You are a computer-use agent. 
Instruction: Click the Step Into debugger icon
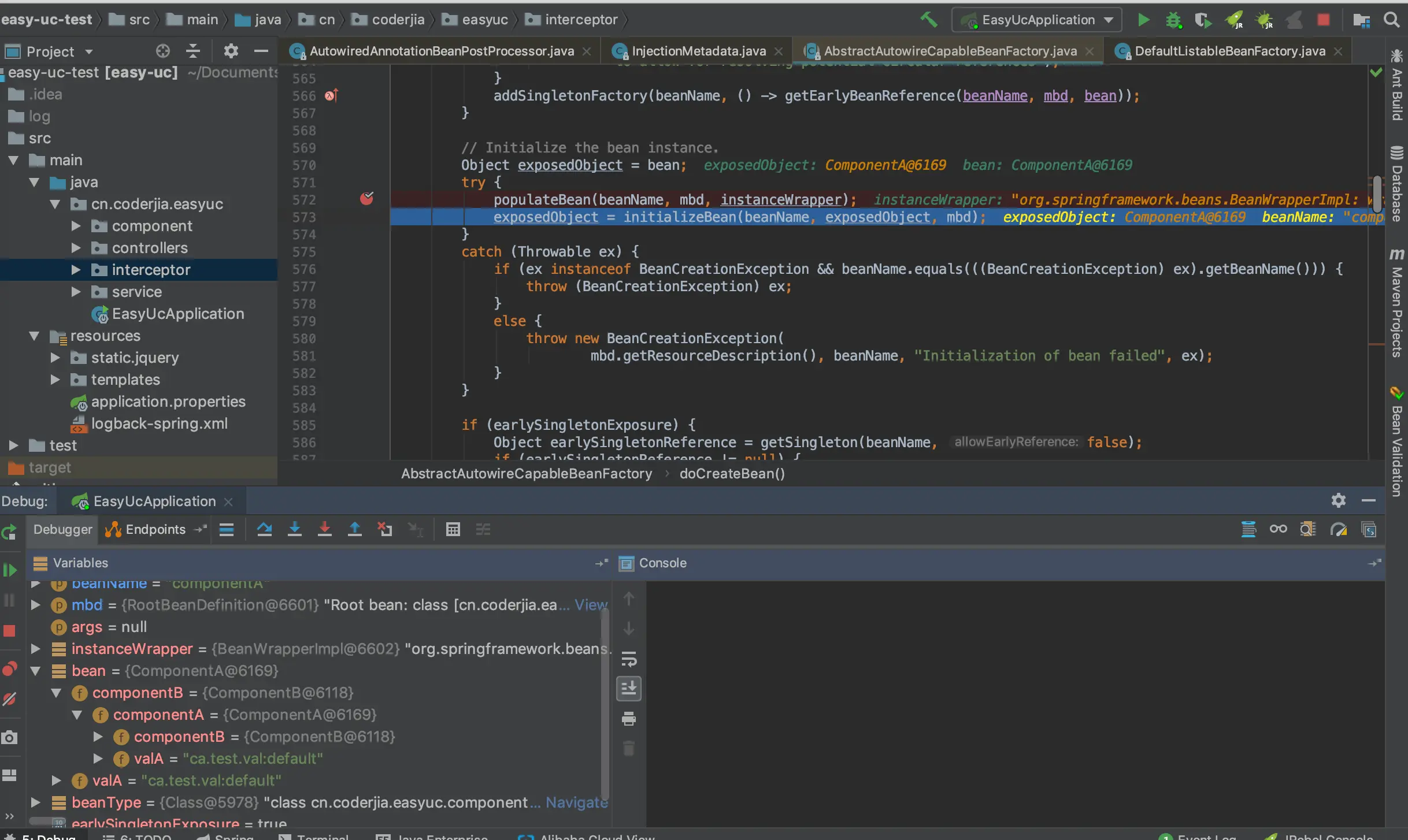pyautogui.click(x=295, y=529)
